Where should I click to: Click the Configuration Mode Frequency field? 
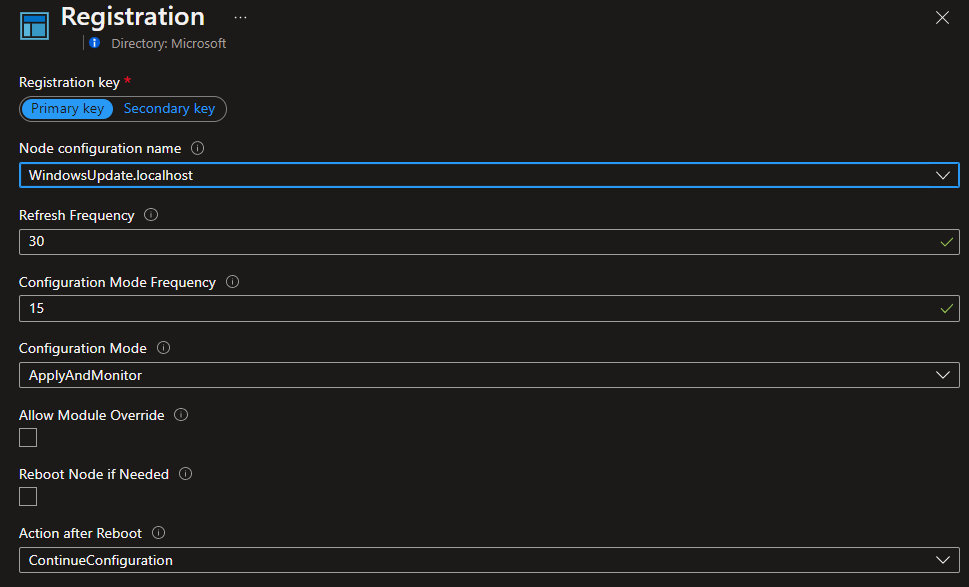(x=480, y=309)
